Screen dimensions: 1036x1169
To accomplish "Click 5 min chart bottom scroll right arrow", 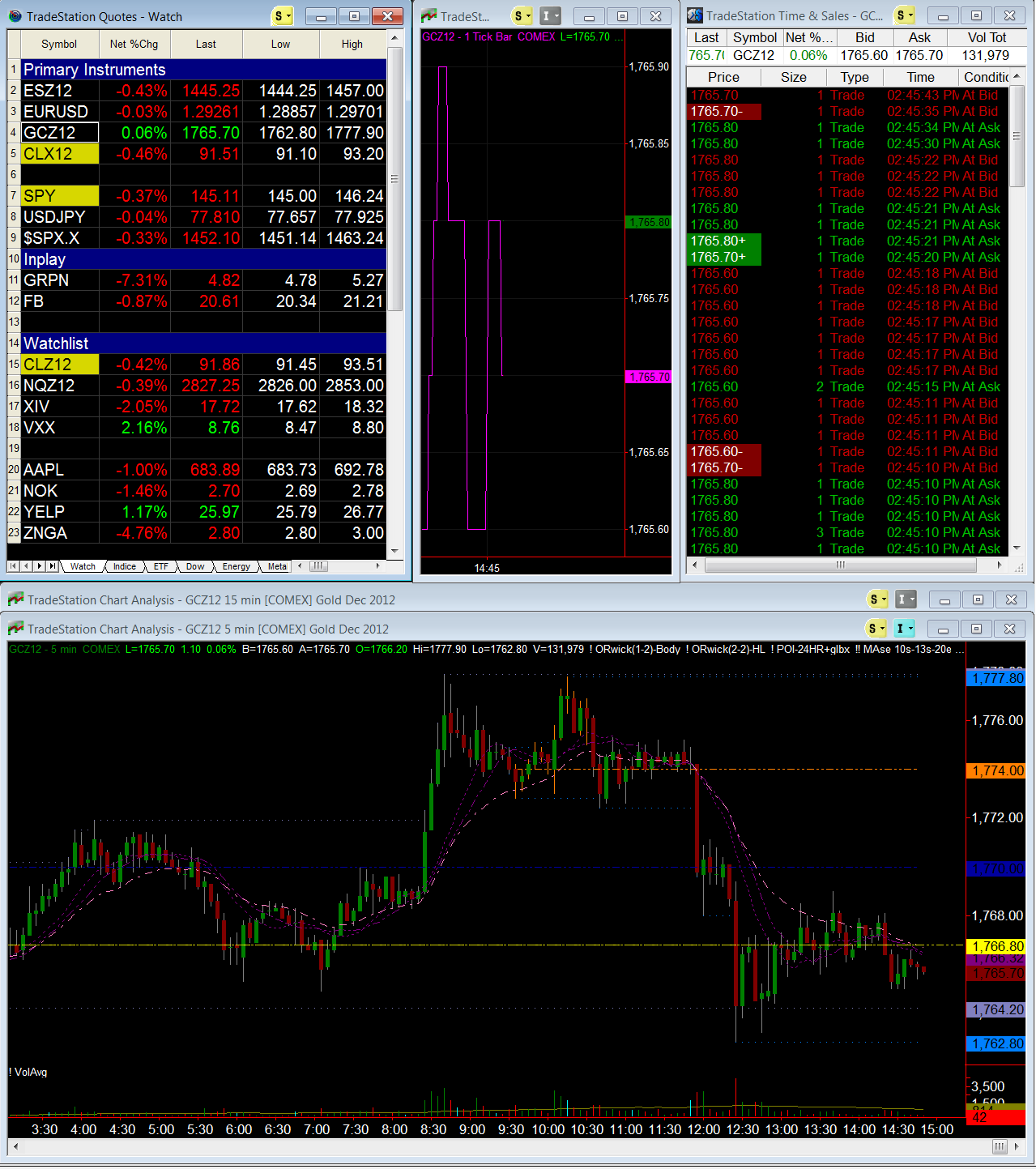I will point(1017,1147).
